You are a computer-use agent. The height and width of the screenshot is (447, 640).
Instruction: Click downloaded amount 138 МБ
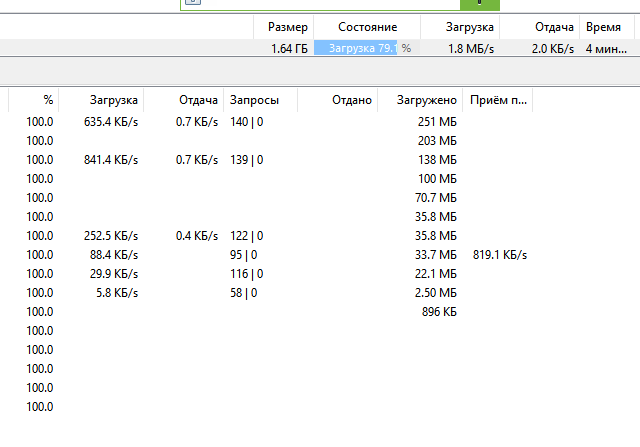(437, 160)
